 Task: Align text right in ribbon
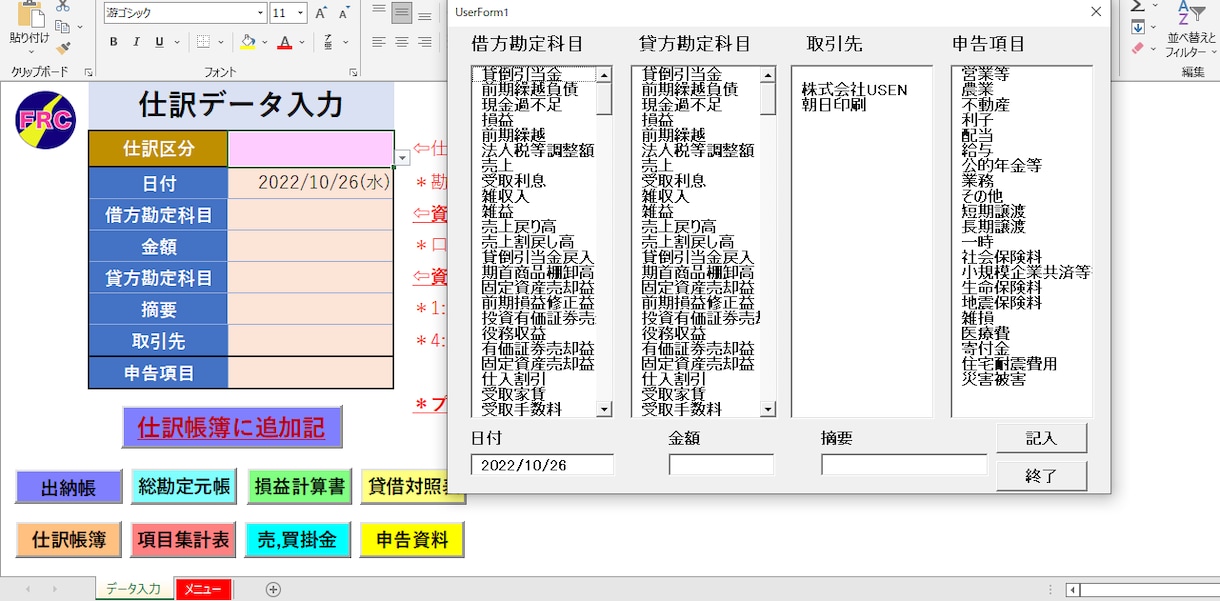pos(426,42)
